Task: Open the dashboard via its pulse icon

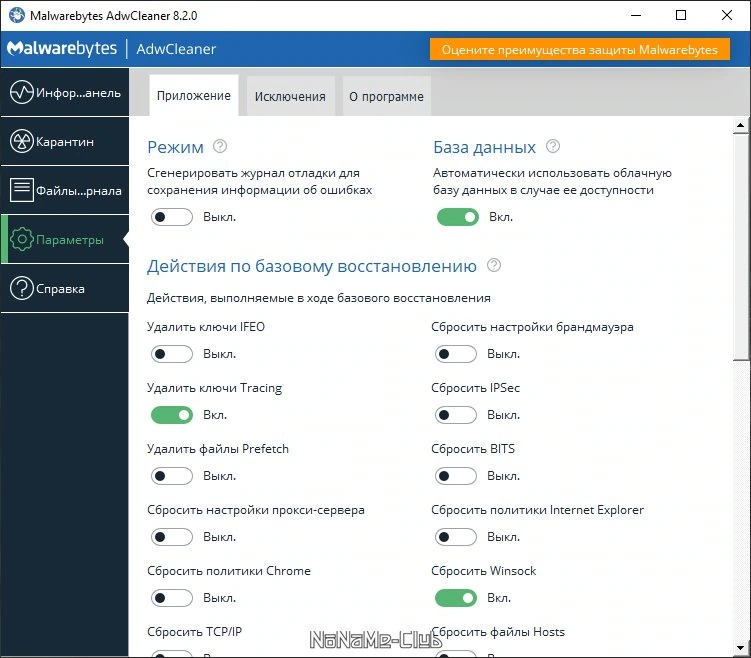Action: 22,92
